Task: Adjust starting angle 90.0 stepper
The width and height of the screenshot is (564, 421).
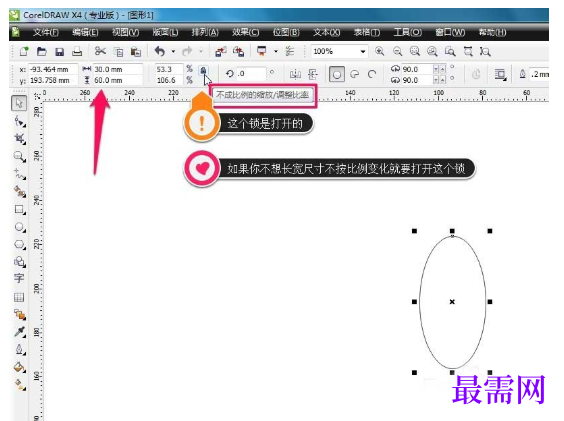Action: (x=440, y=69)
